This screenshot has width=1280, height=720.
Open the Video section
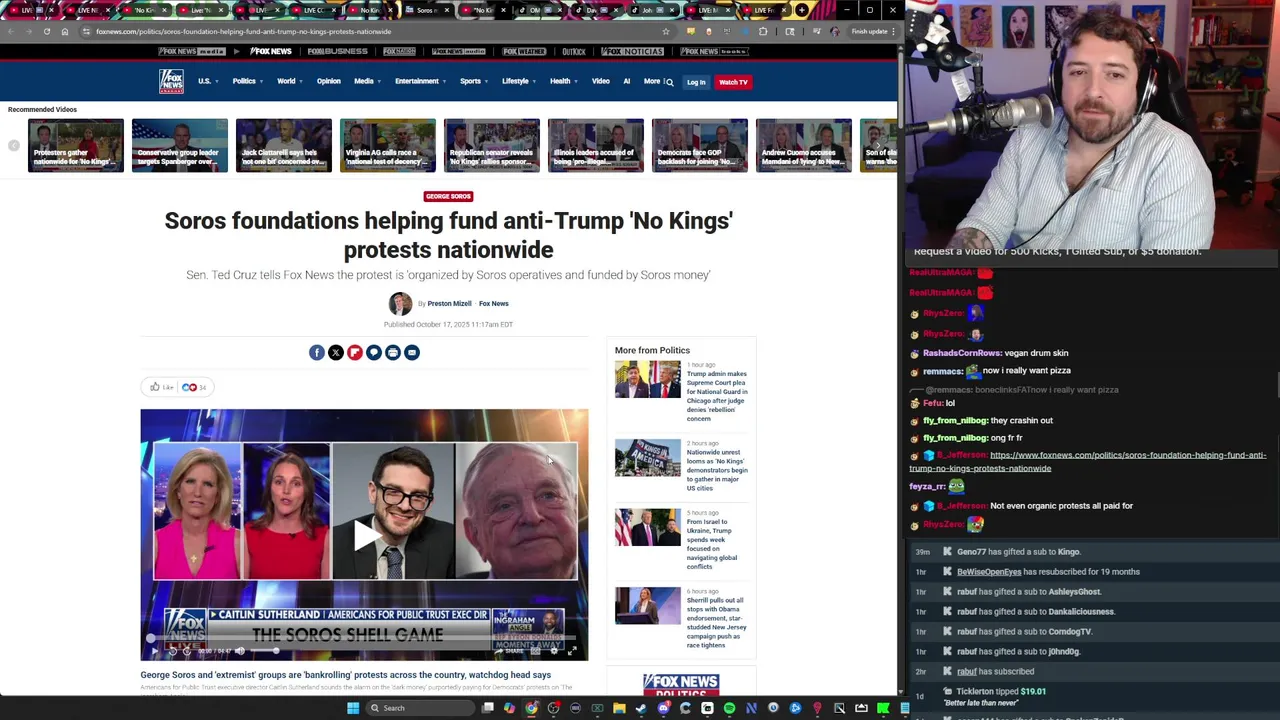600,81
